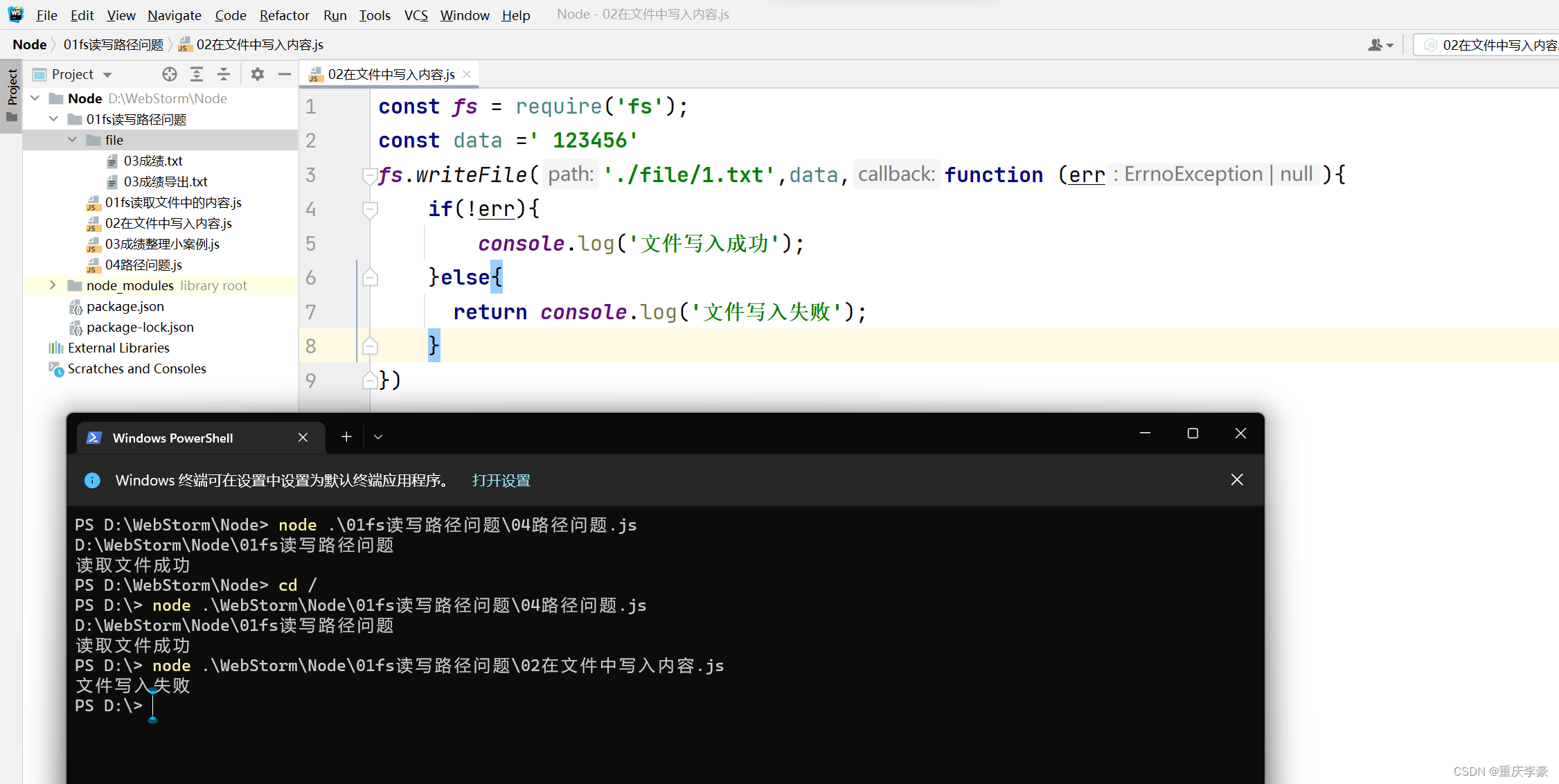Screen dimensions: 1559x784
Task: Collapse the file folder
Action: [73, 140]
